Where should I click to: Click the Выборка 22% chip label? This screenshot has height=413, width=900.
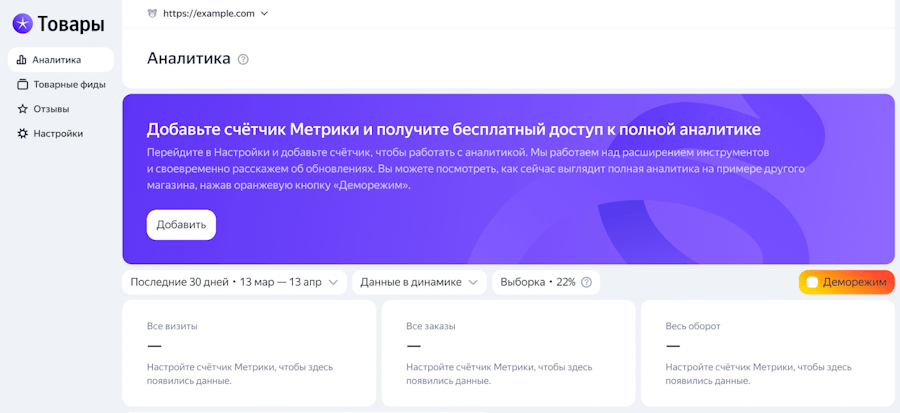point(537,282)
